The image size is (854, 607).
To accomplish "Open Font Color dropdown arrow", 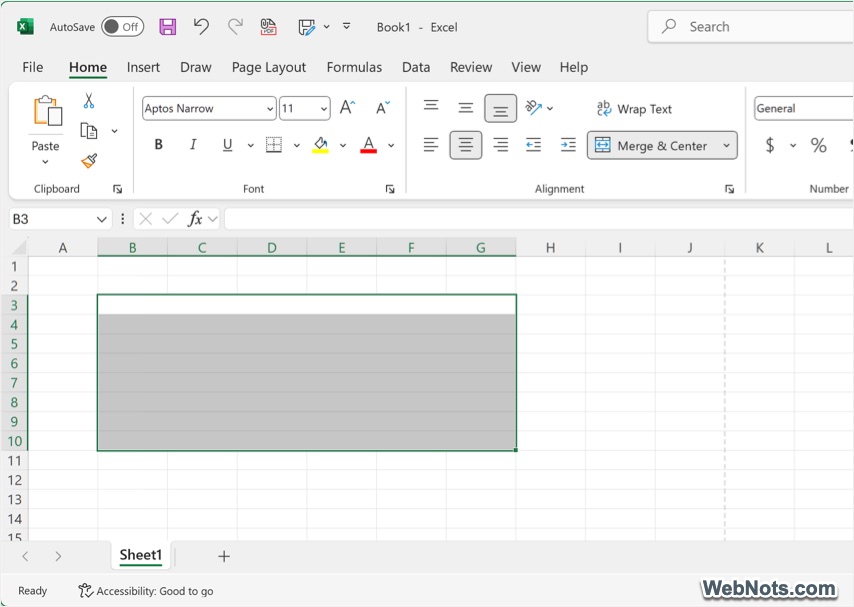I will click(x=391, y=145).
